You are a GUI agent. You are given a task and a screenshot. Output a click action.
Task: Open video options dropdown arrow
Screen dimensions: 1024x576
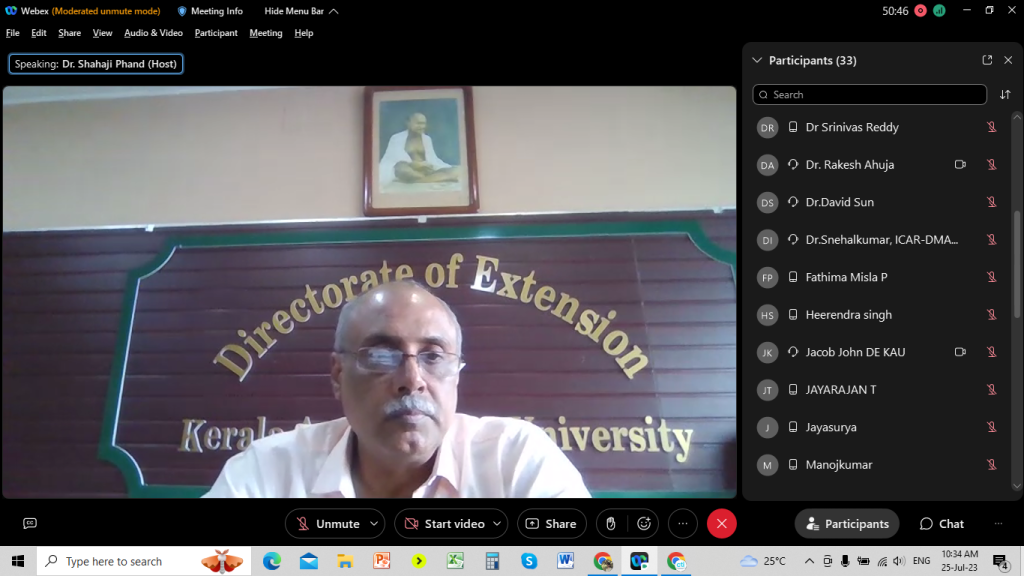(497, 524)
